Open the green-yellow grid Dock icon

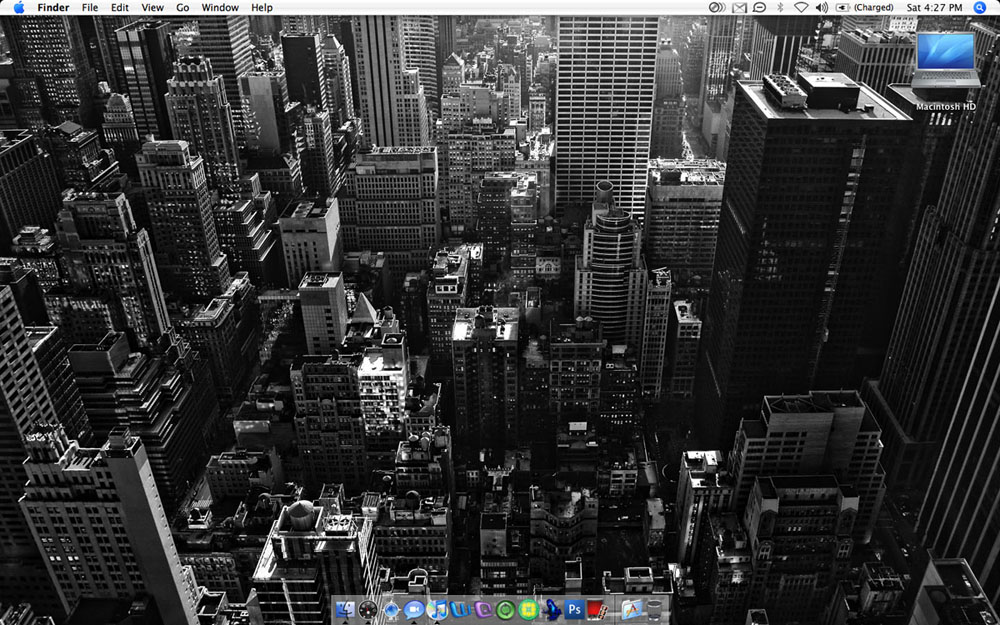528,610
